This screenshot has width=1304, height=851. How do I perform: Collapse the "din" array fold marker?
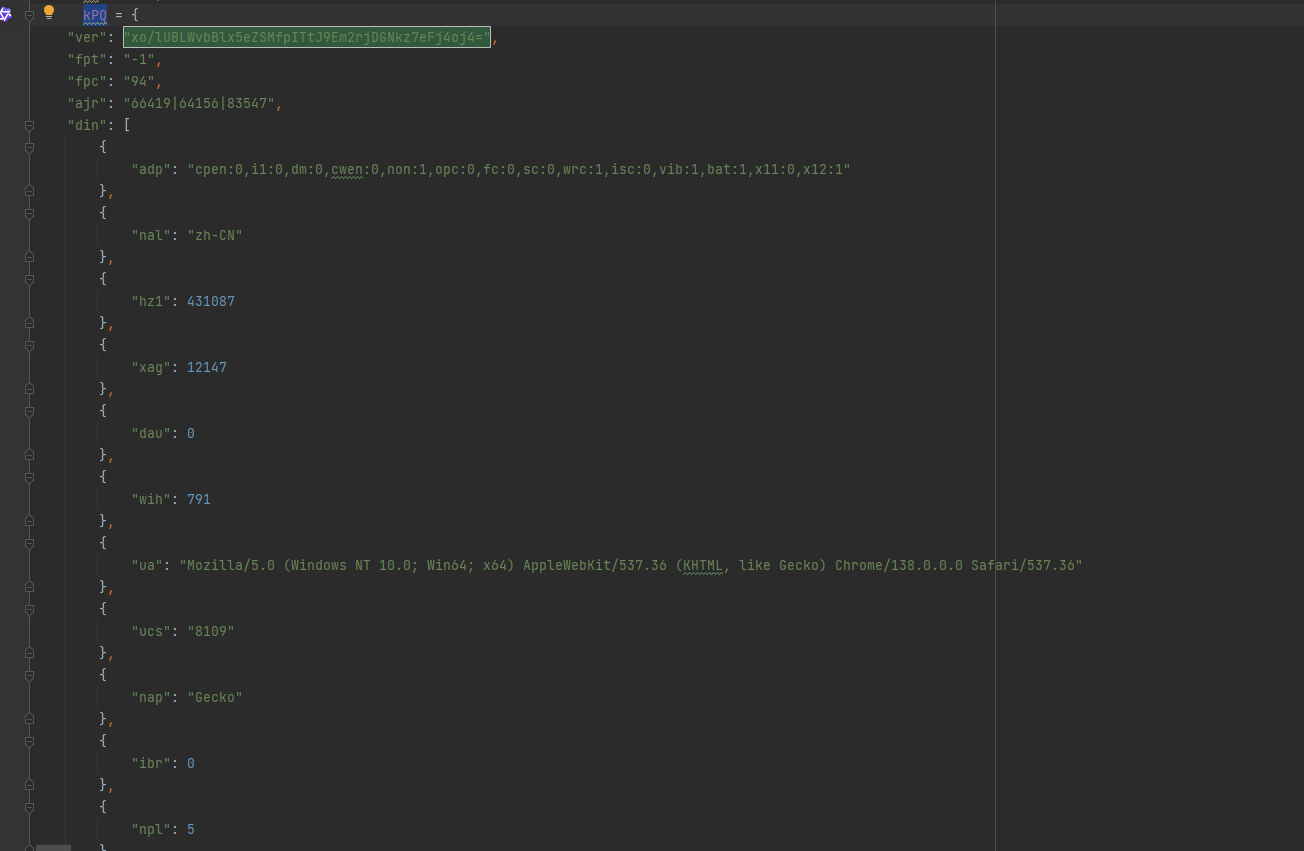coord(29,125)
